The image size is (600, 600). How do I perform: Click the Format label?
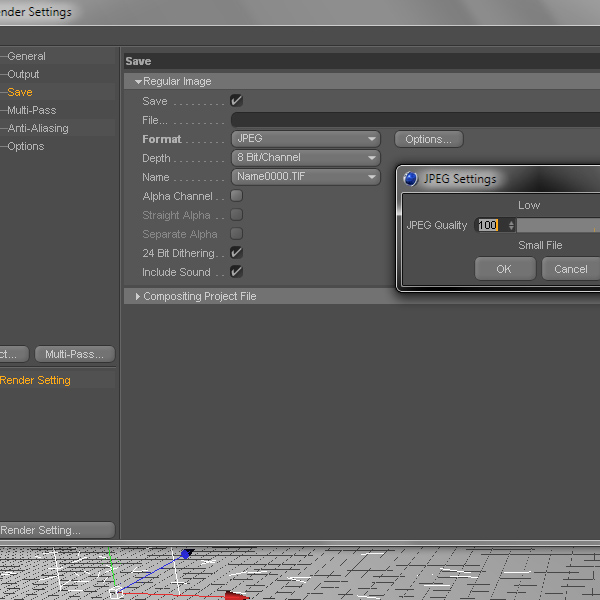[x=162, y=139]
